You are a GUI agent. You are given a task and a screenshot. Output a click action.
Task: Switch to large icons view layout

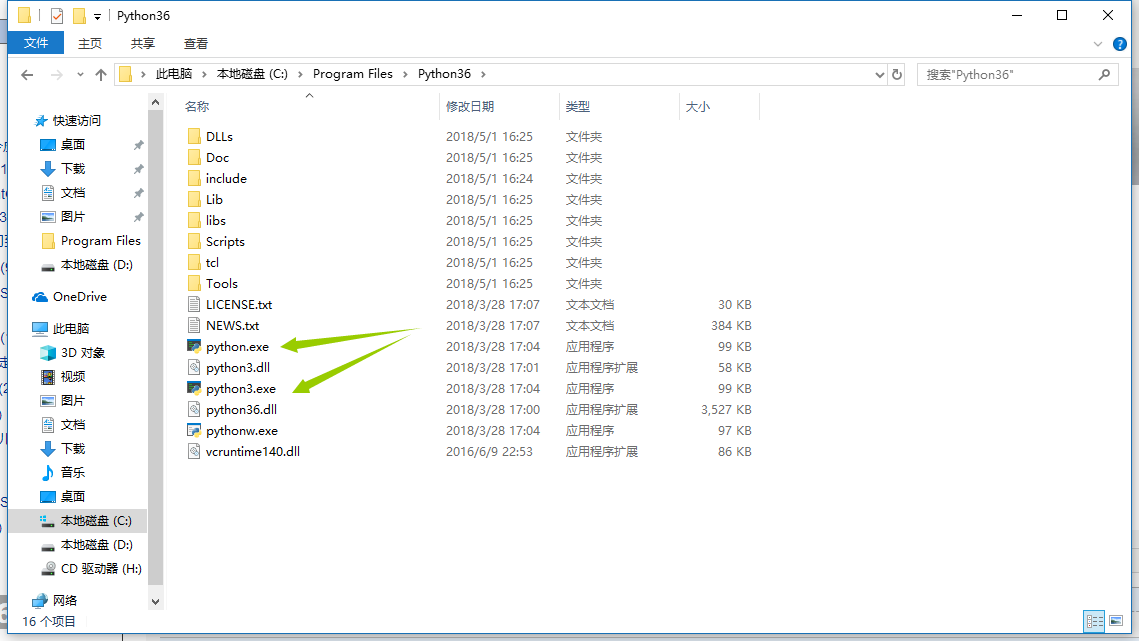[x=1116, y=621]
